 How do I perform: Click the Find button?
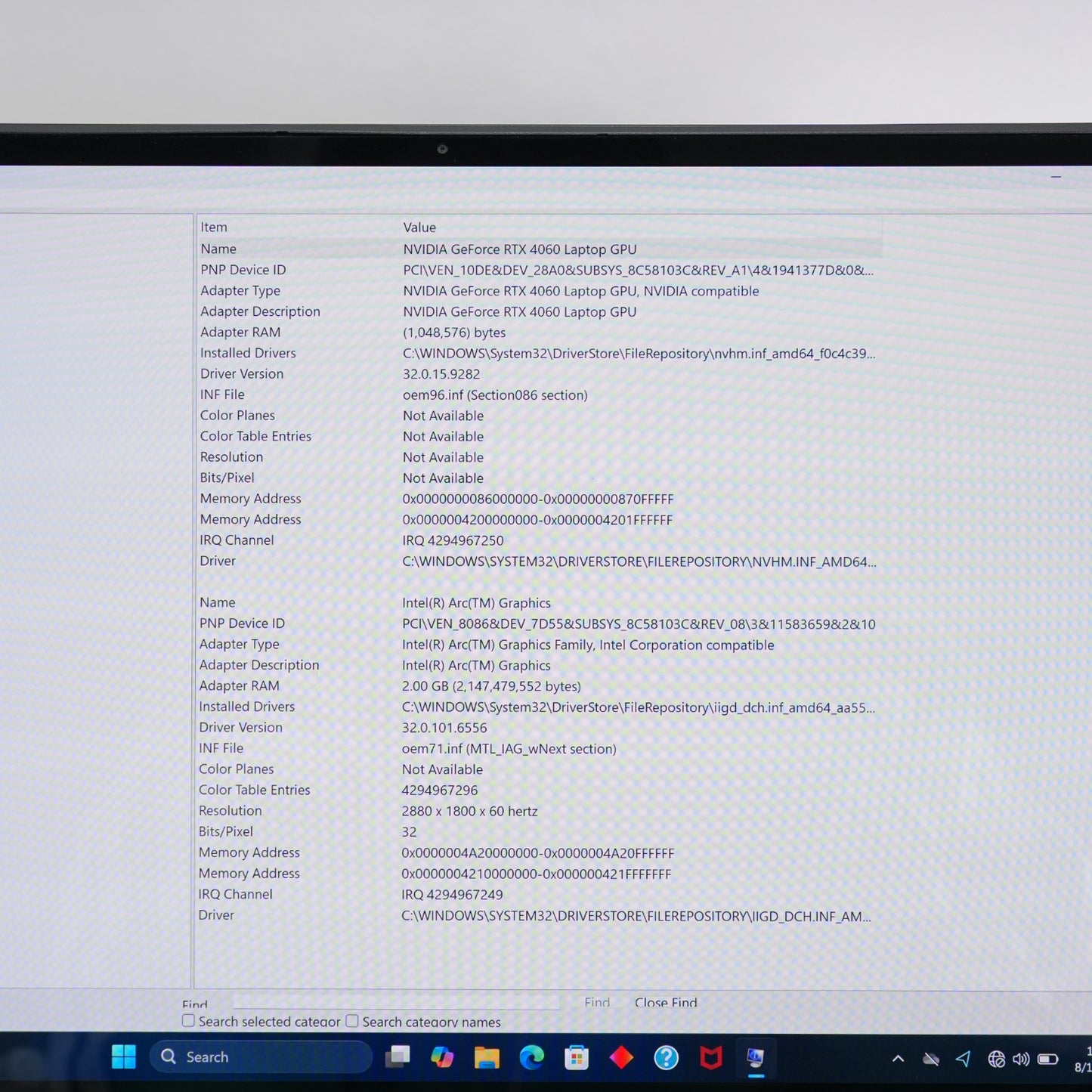[x=597, y=1003]
